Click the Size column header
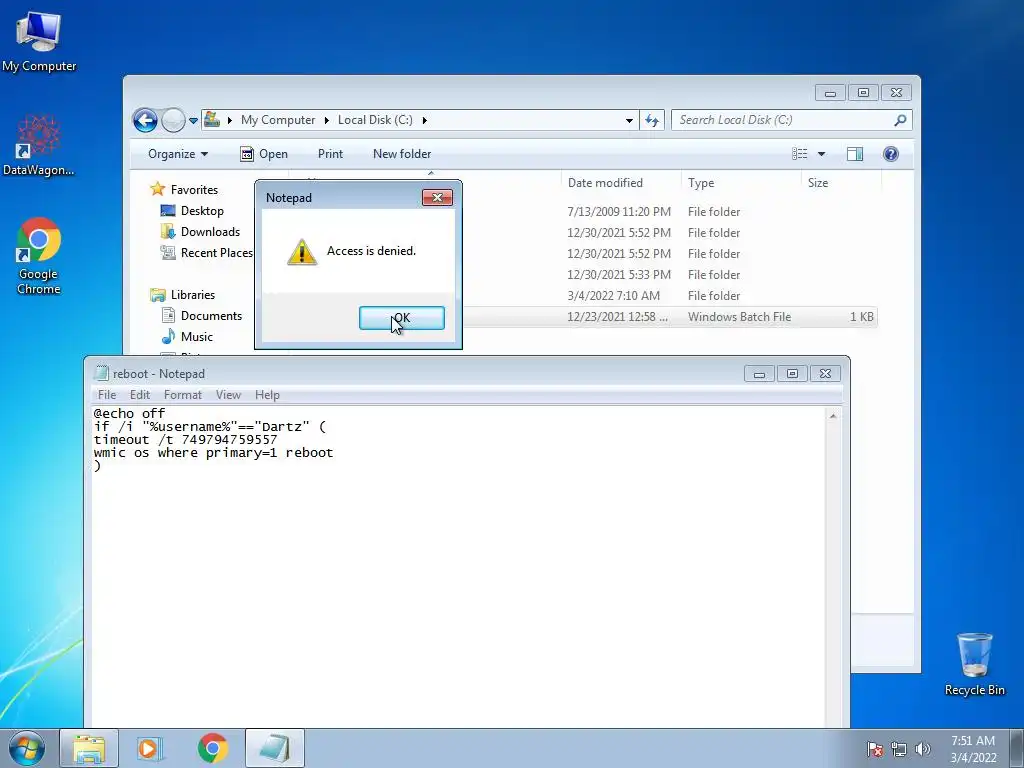The width and height of the screenshot is (1024, 768). [841, 183]
